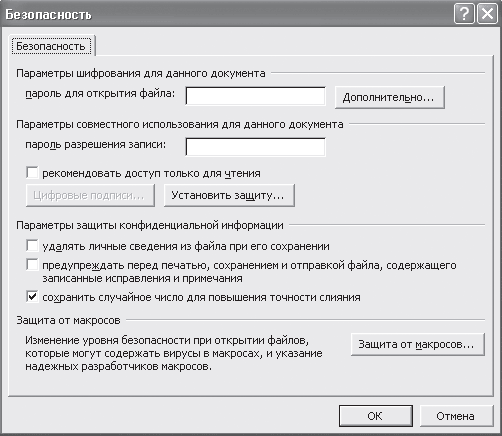Check удалять личные сведения из файла
502x436 pixels.
pyautogui.click(x=32, y=246)
